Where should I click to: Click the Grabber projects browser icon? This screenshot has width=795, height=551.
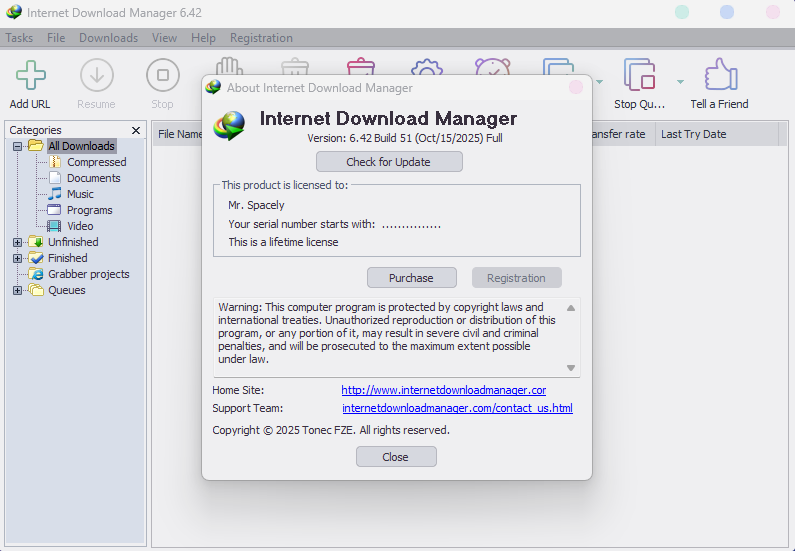pyautogui.click(x=36, y=274)
